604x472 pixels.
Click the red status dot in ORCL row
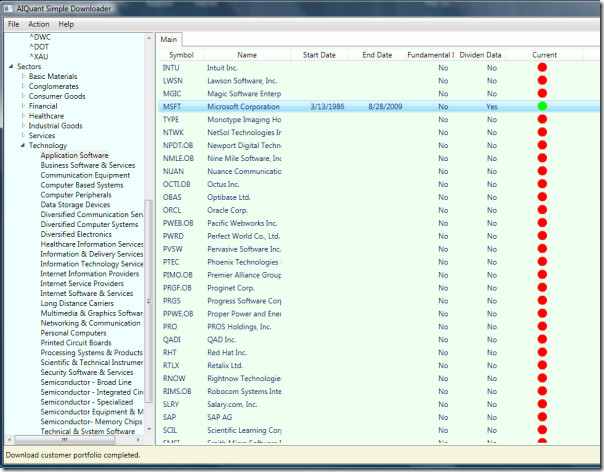click(542, 210)
